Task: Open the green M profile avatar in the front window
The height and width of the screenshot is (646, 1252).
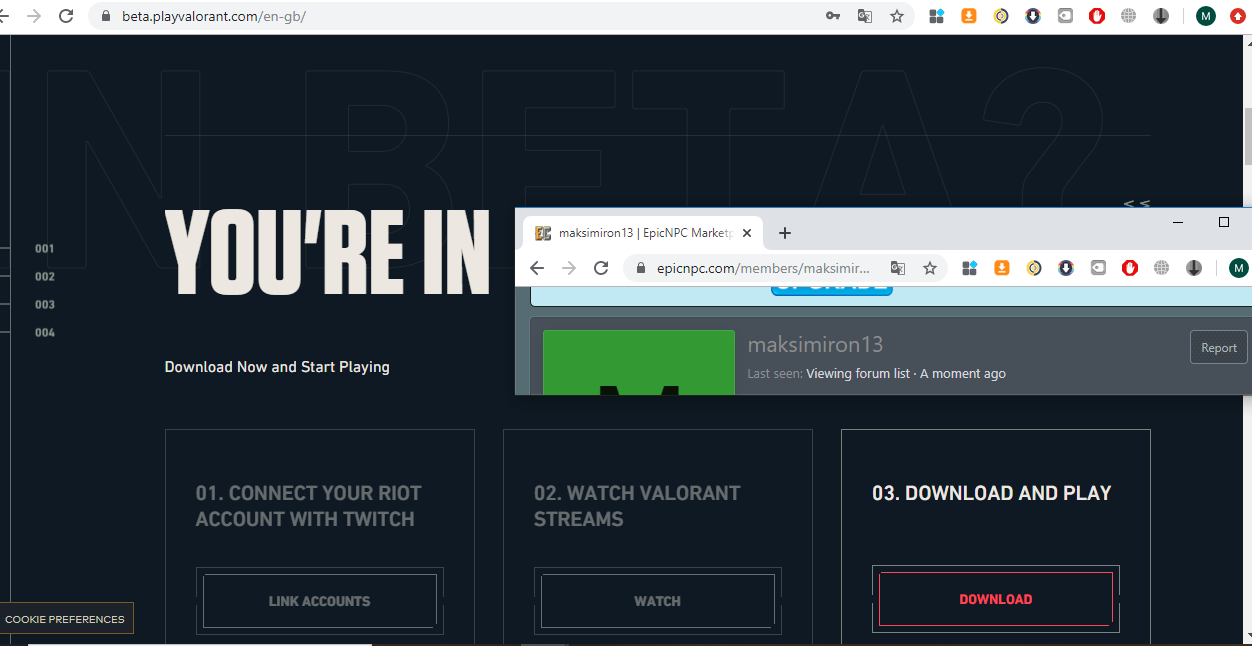Action: coord(1238,268)
